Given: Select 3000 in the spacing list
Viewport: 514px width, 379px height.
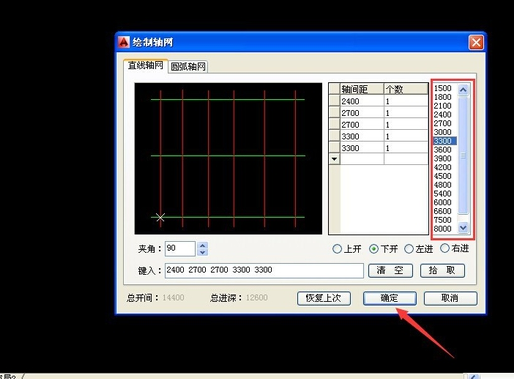Looking at the screenshot, I should 442,132.
